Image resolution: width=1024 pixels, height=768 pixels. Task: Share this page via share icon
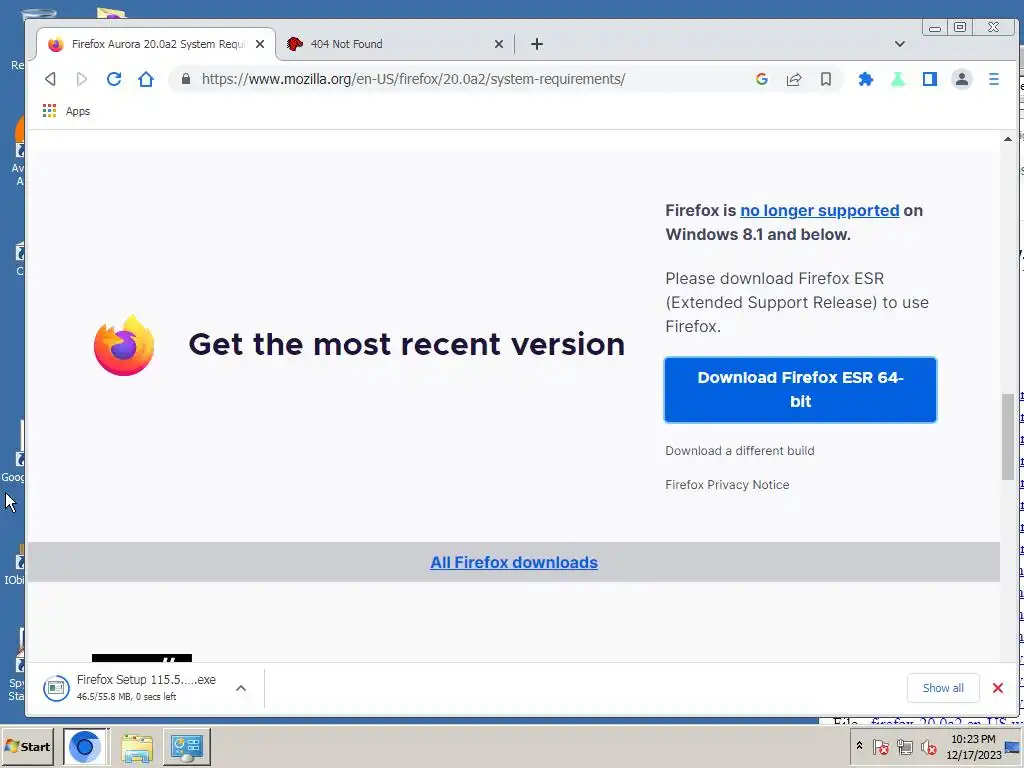(x=794, y=79)
